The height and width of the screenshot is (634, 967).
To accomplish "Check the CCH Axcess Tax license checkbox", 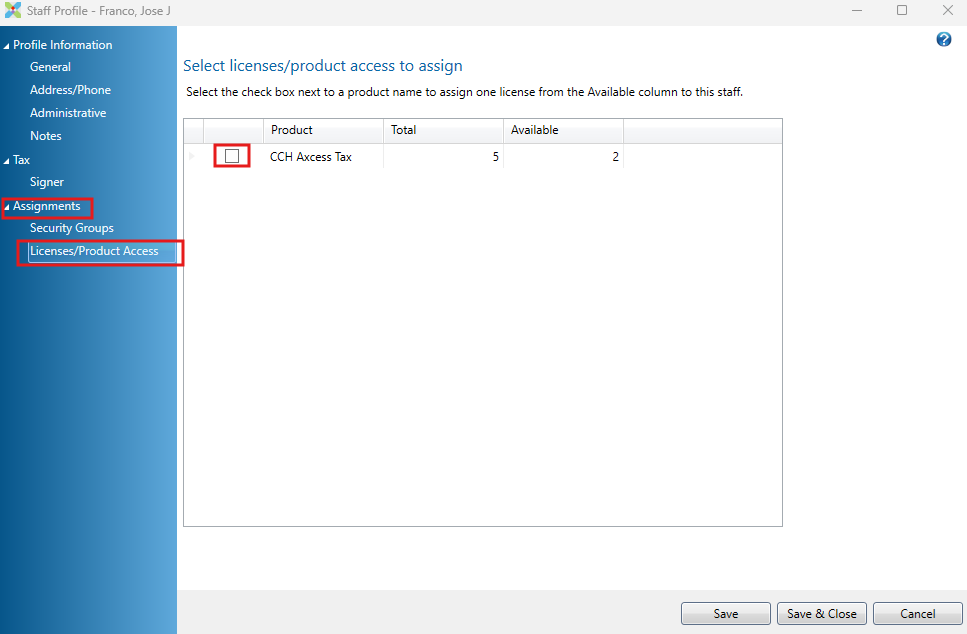I will (x=232, y=156).
